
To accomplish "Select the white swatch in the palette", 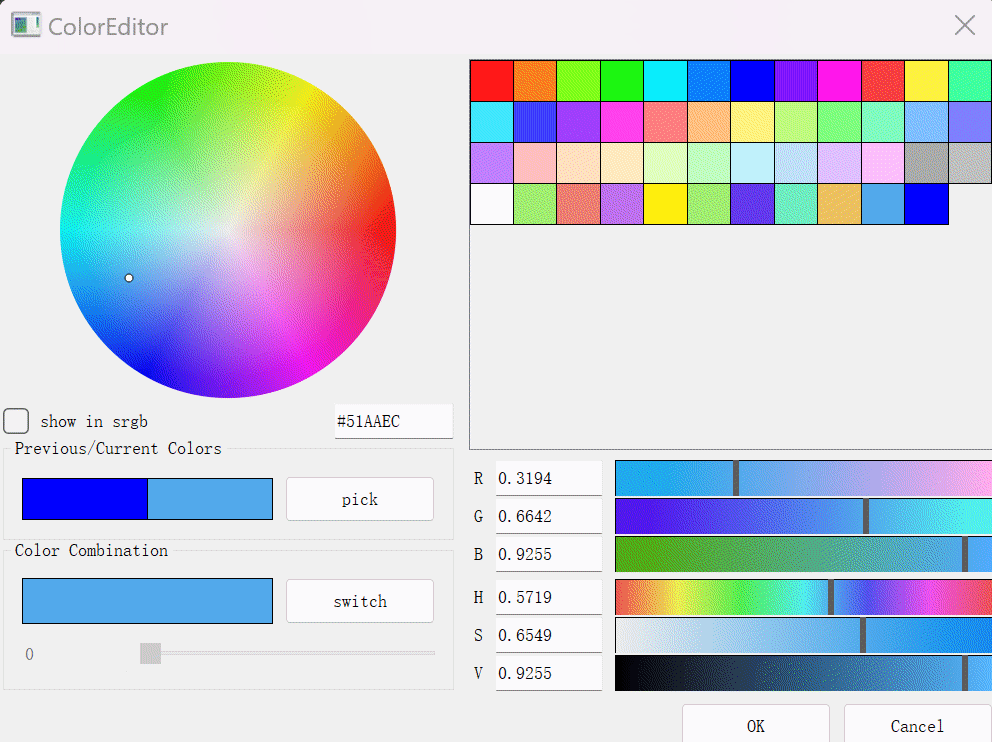I will click(x=492, y=204).
